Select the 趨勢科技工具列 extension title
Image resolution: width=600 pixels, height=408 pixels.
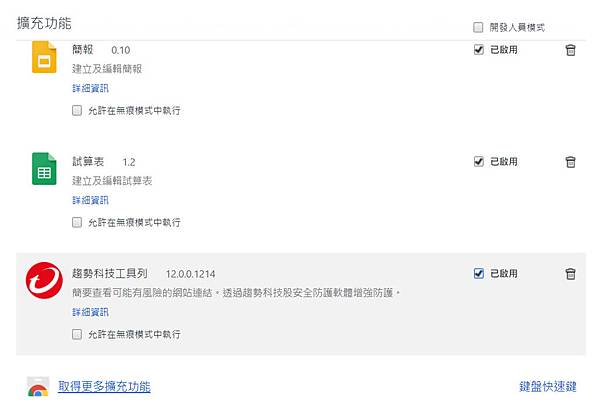(110, 273)
